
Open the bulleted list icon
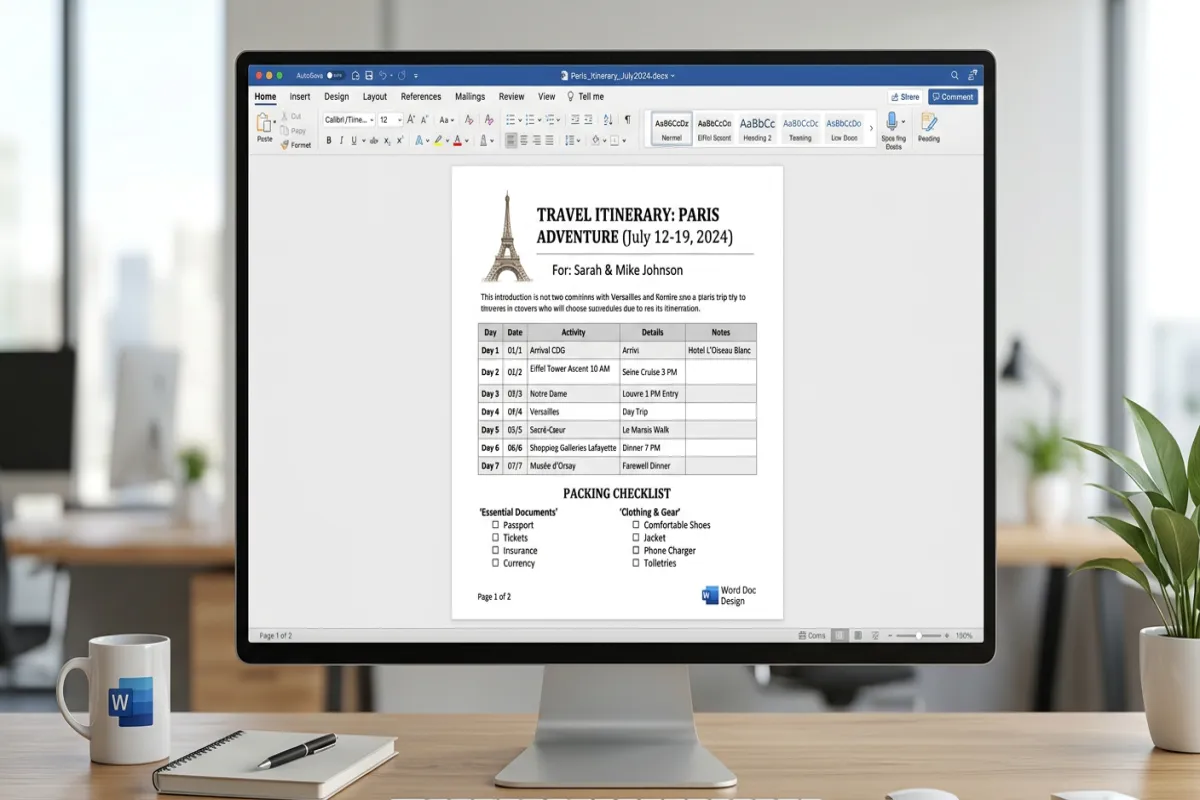(513, 121)
